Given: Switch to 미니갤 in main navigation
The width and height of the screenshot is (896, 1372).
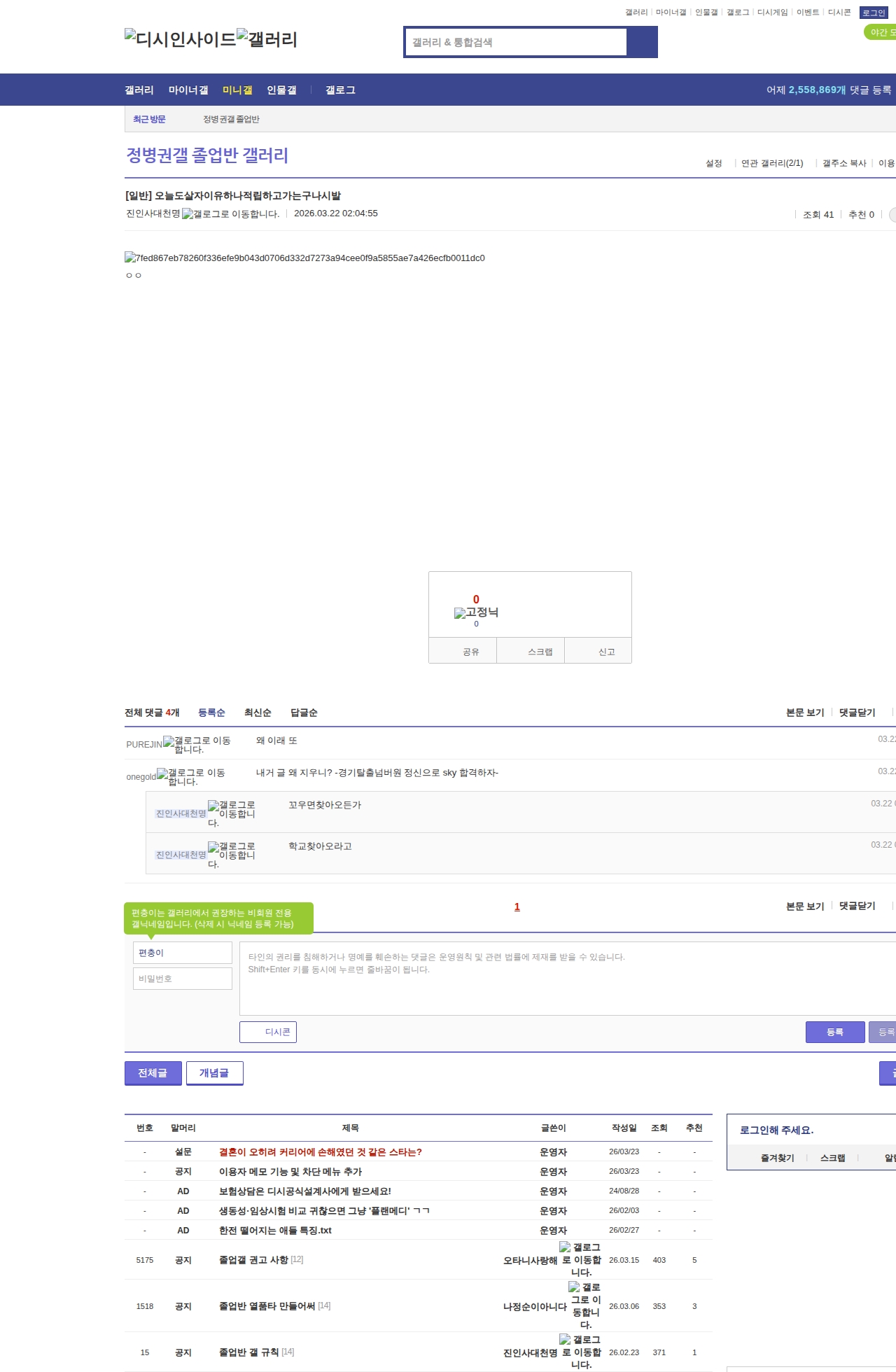Looking at the screenshot, I should [x=237, y=90].
